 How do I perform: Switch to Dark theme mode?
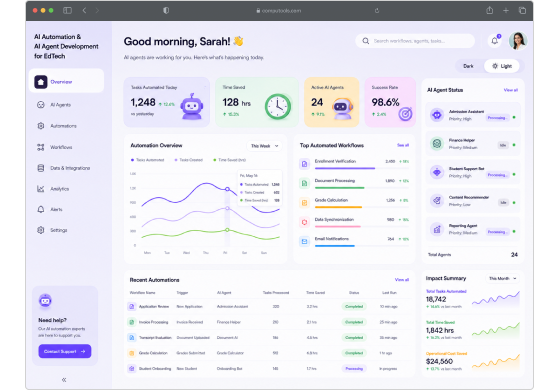tap(468, 66)
